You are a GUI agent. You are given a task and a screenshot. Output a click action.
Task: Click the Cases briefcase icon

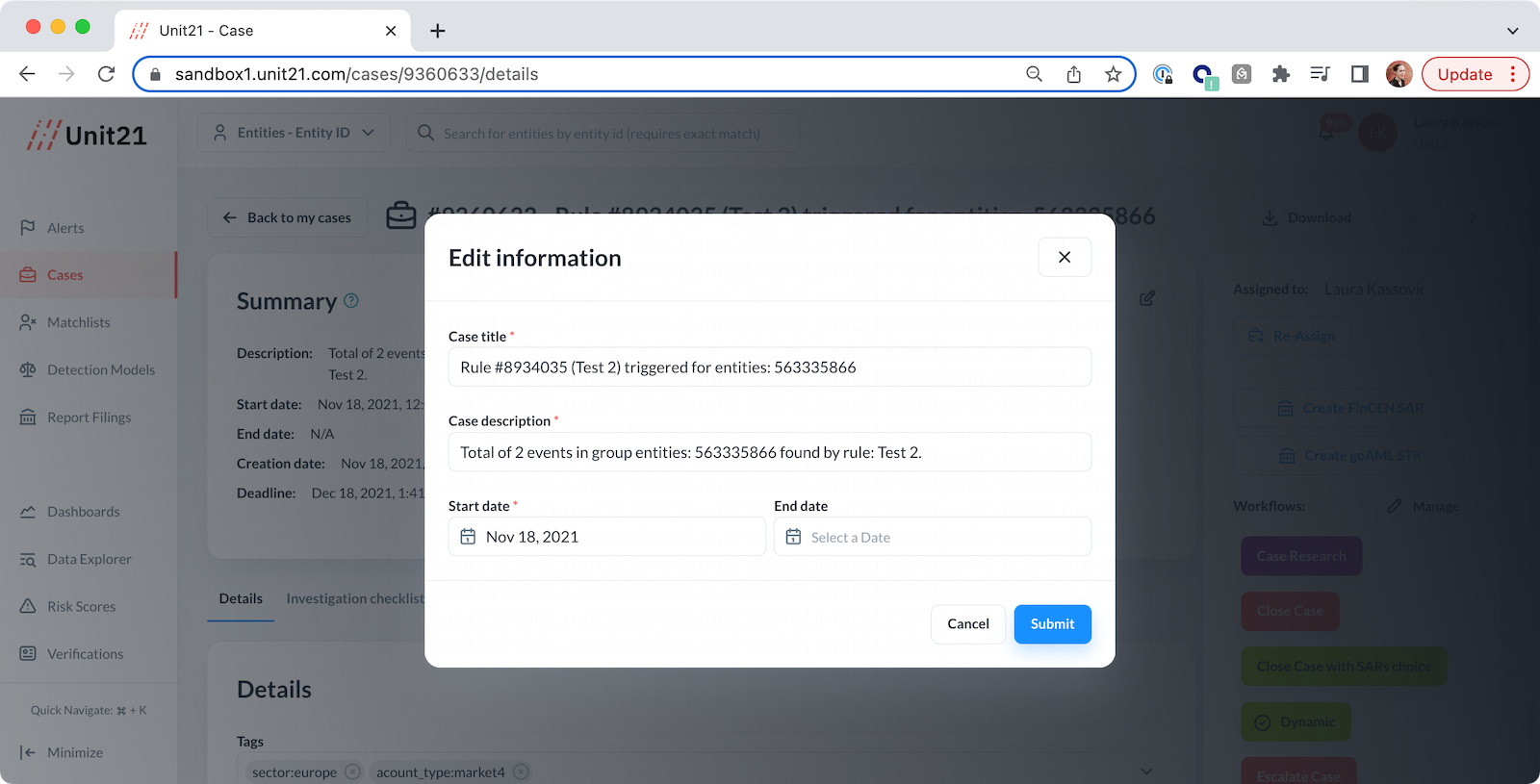coord(28,275)
